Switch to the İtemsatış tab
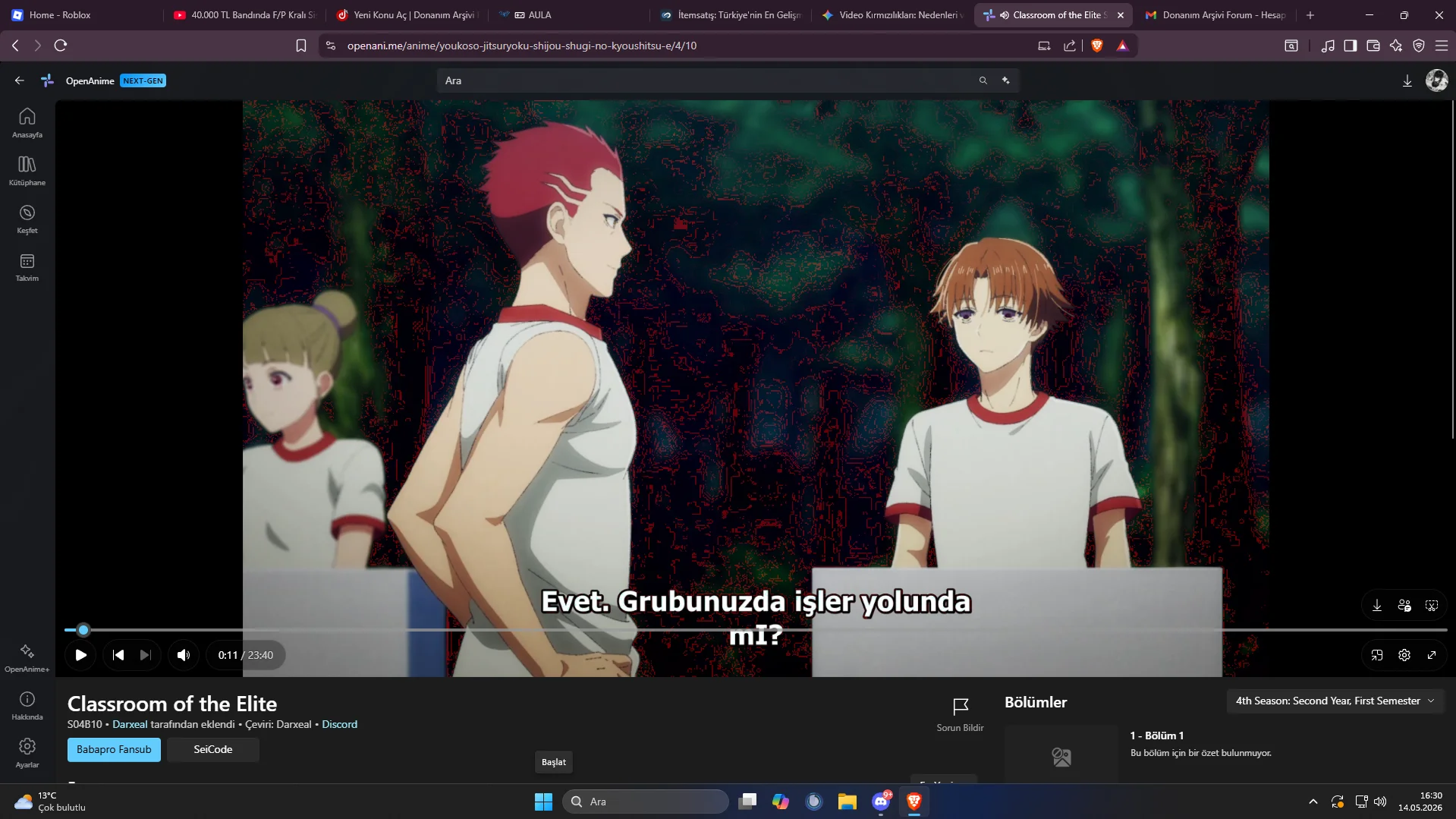The image size is (1456, 819). point(731,15)
